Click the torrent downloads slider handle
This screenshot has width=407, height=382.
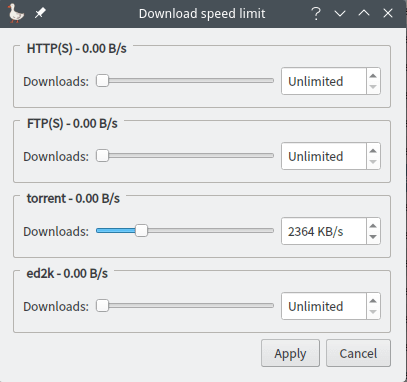tap(141, 231)
